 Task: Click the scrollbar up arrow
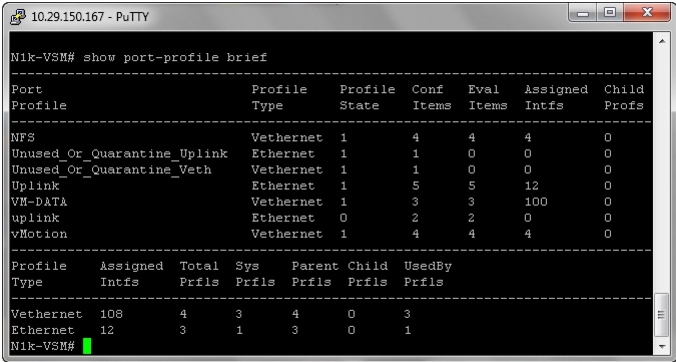(662, 41)
